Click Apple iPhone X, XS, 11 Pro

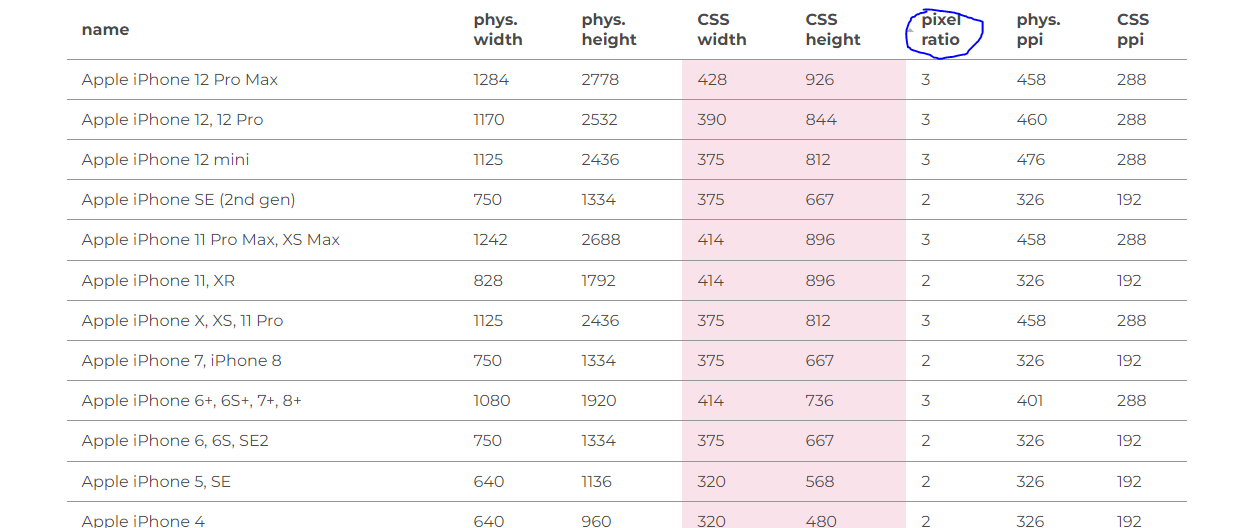(x=182, y=321)
